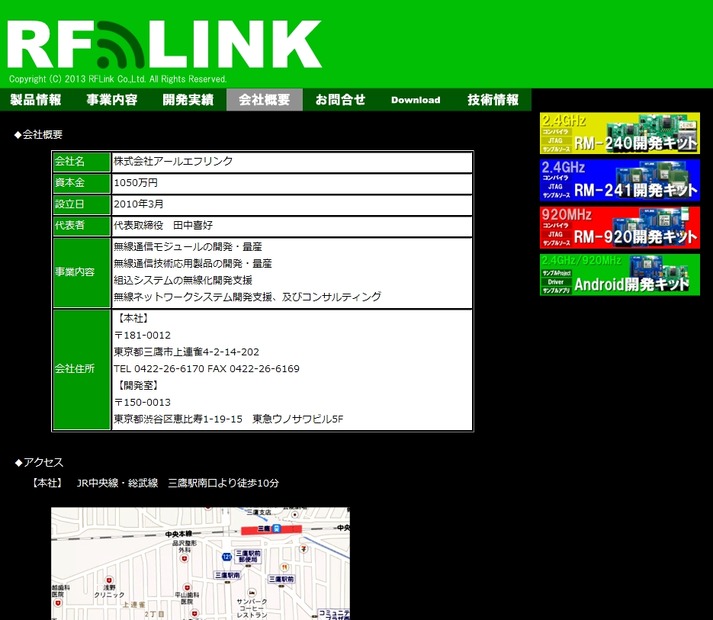Click the 事業内容 table row label
713x620 pixels.
pyautogui.click(x=82, y=272)
